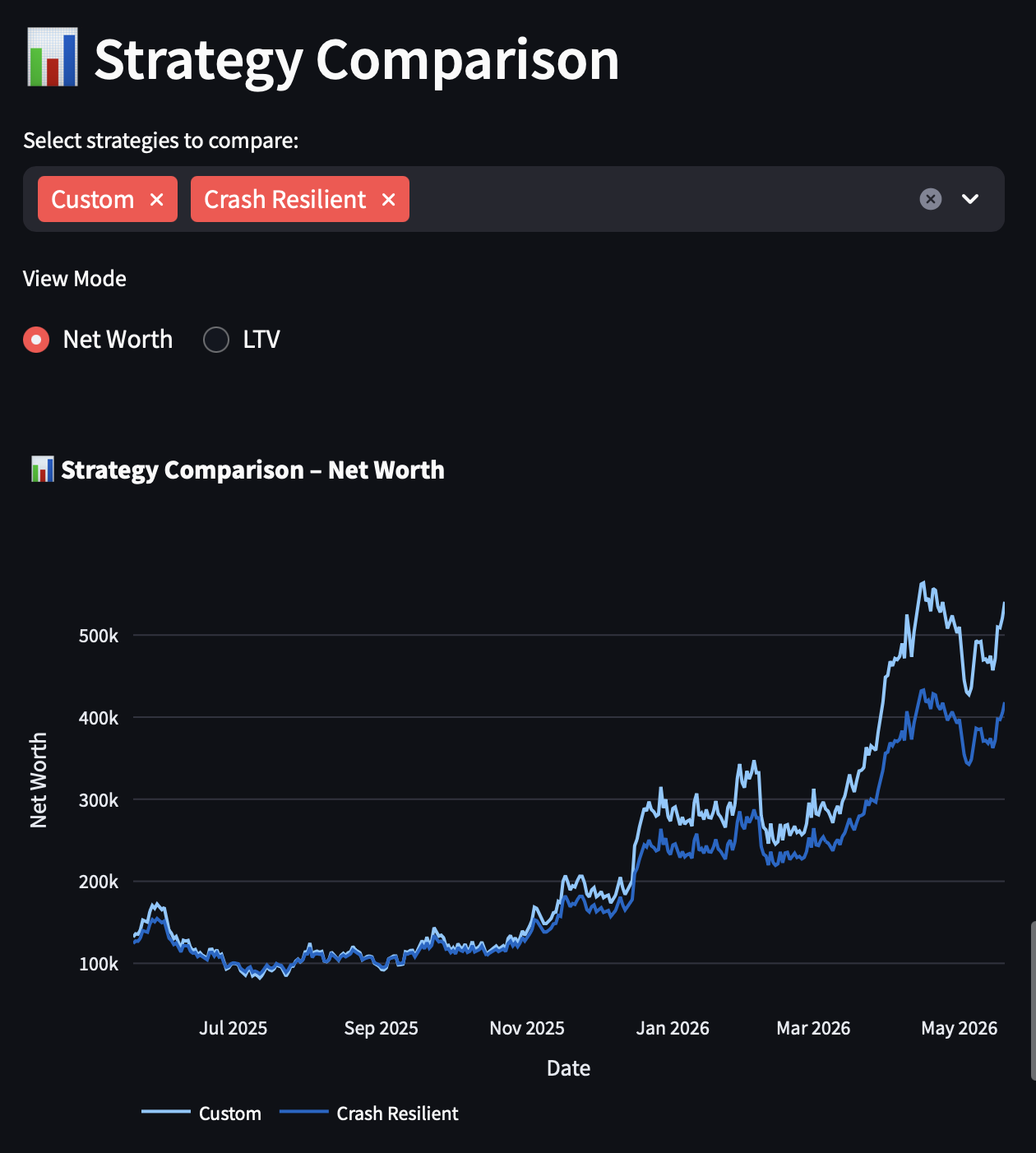Select the LTV view mode
1036x1153 pixels.
point(216,340)
